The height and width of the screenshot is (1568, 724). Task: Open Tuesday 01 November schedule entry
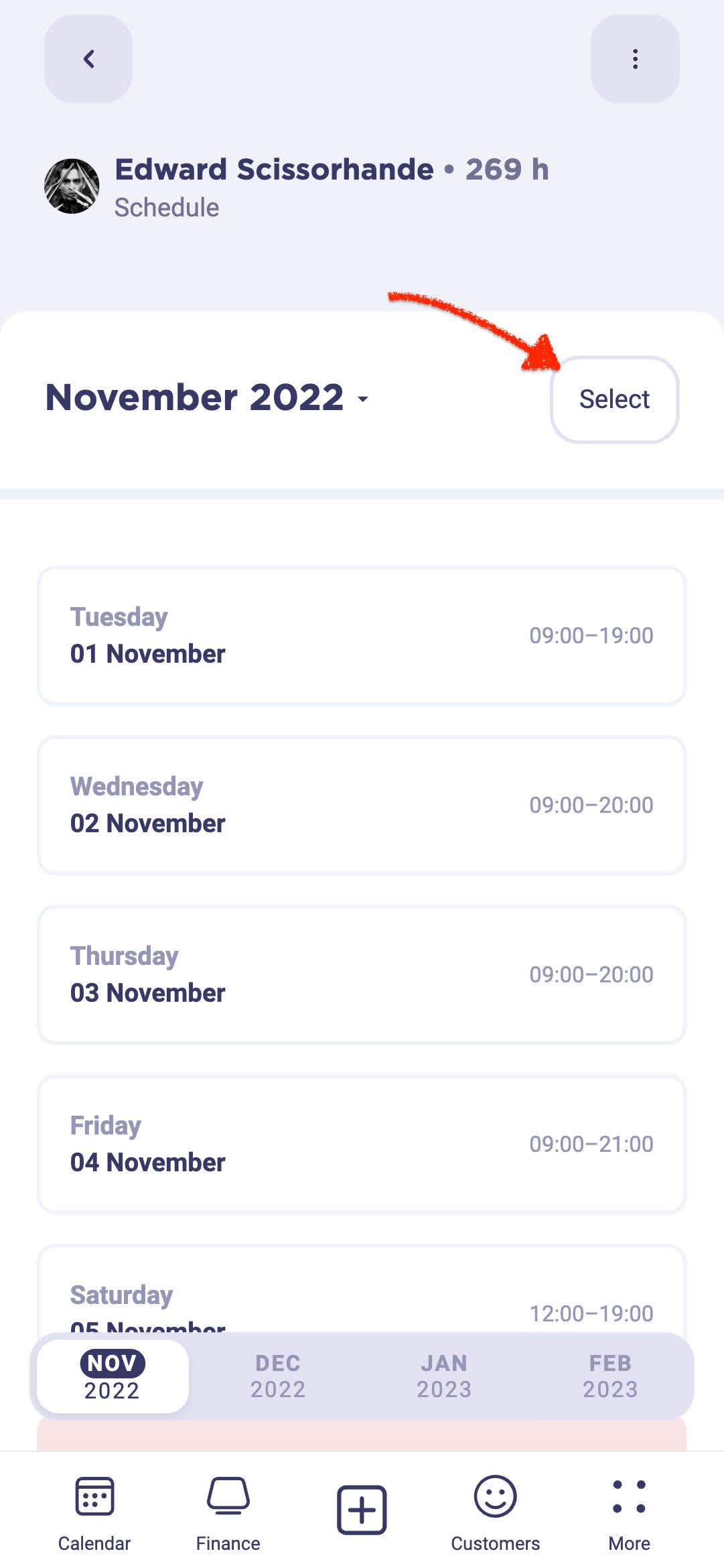pos(362,635)
